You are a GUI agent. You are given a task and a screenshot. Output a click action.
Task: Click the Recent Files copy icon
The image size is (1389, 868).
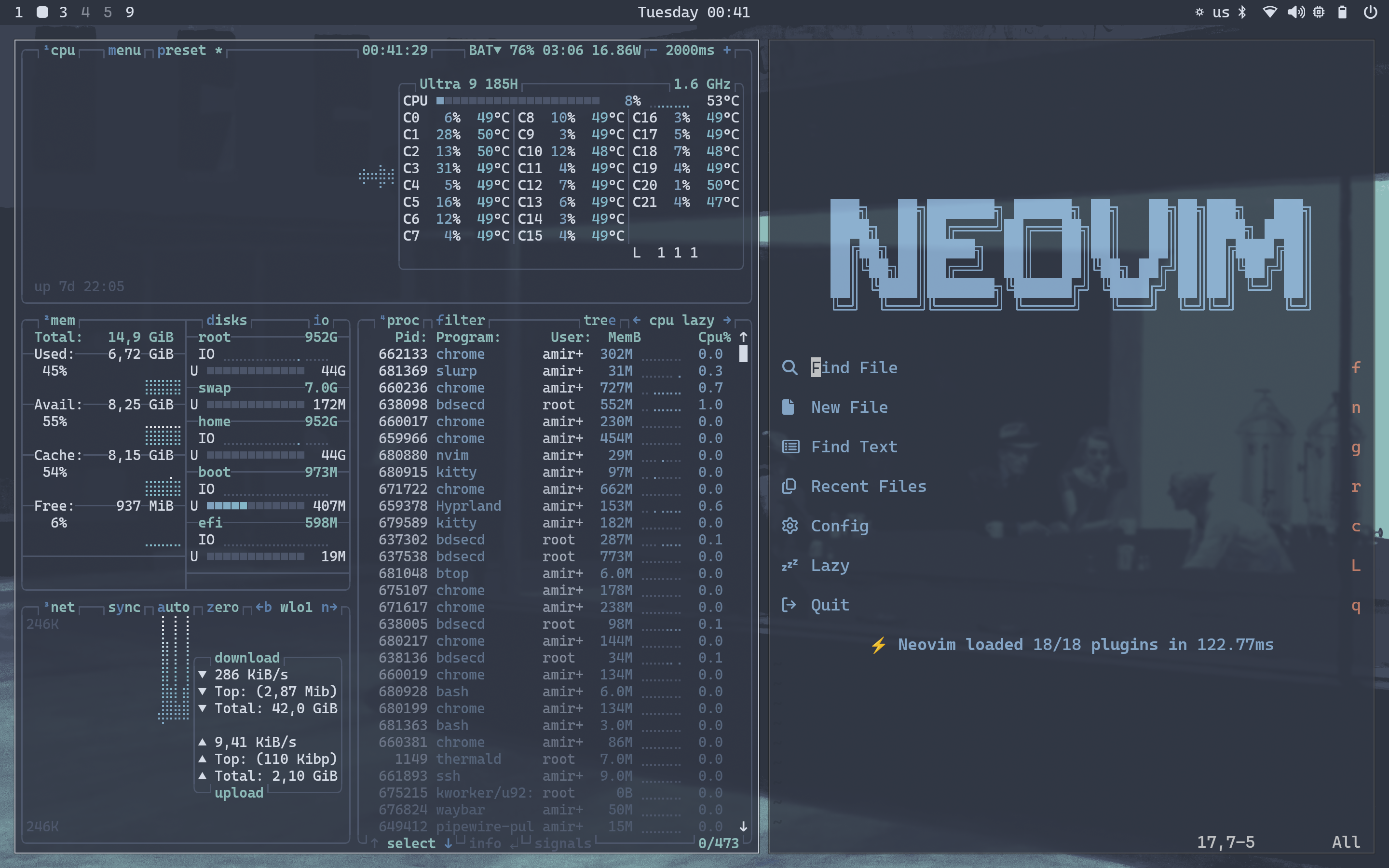(x=789, y=486)
